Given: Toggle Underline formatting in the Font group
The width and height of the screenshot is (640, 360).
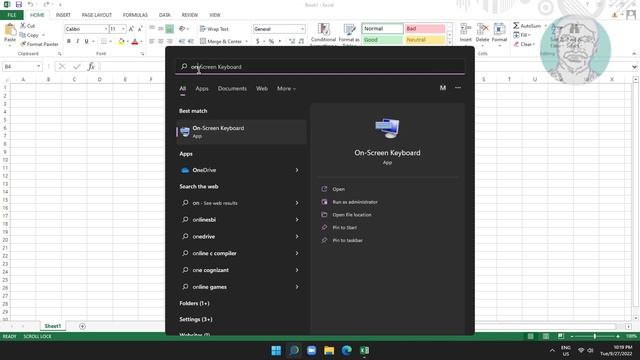Looking at the screenshot, I should pos(86,41).
